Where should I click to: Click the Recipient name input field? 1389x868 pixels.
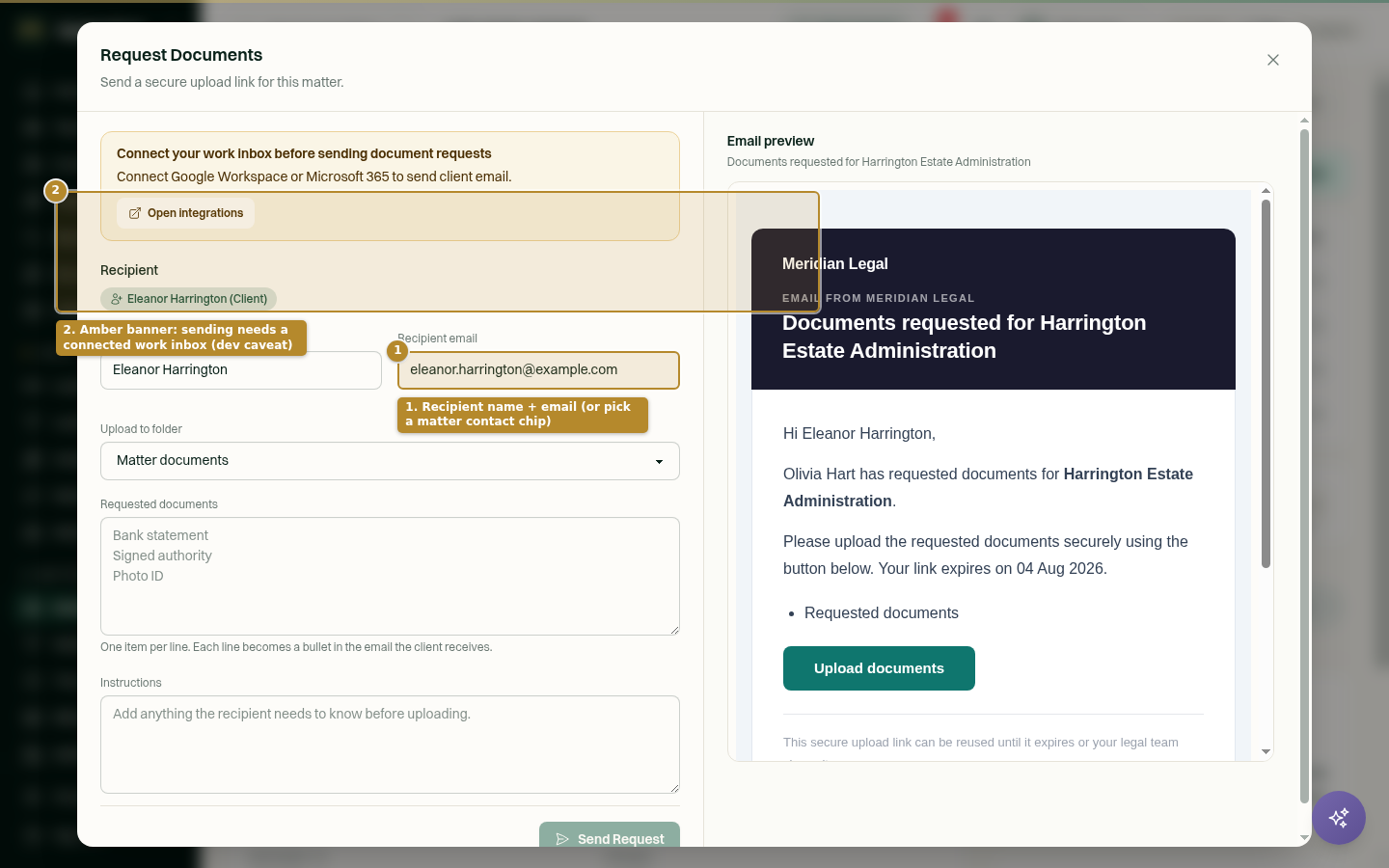pyautogui.click(x=241, y=370)
